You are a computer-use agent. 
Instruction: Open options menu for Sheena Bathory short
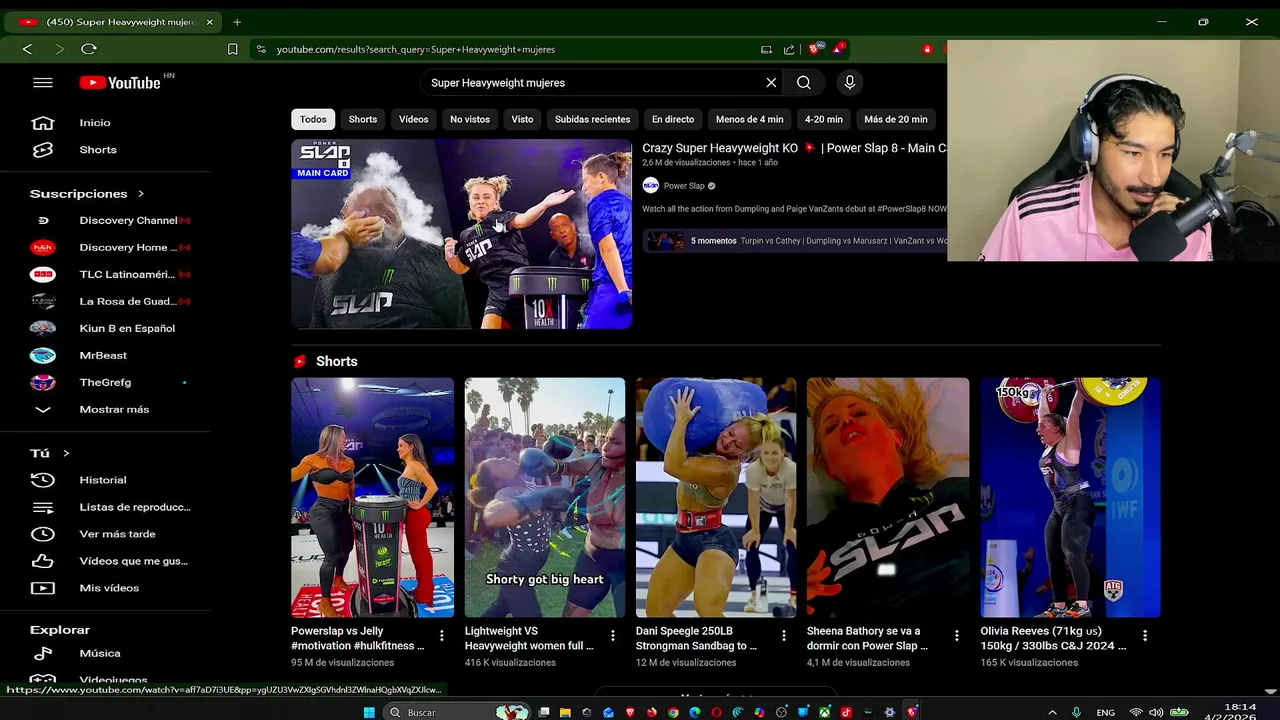pyautogui.click(x=957, y=635)
